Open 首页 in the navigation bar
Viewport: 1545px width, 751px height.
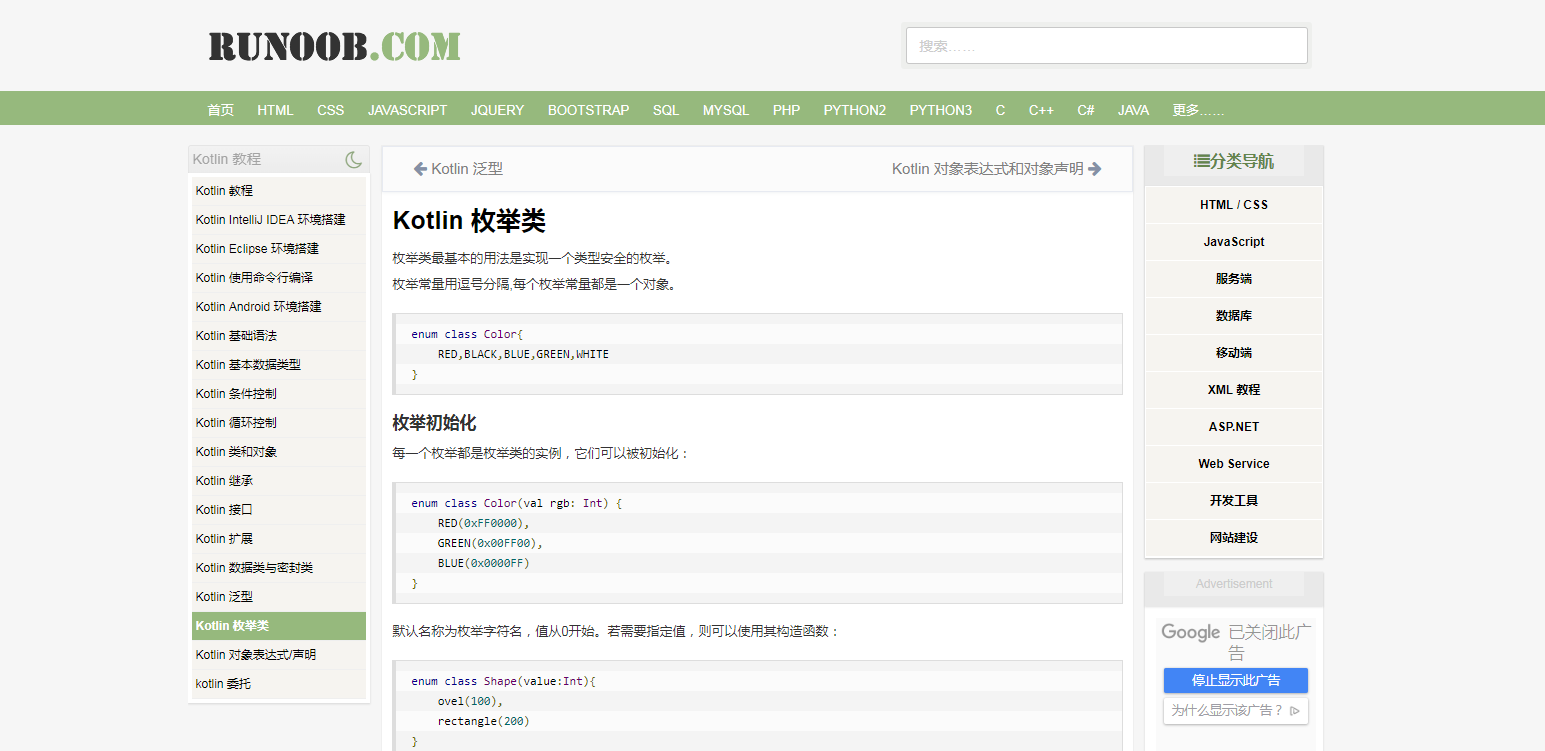(x=221, y=110)
